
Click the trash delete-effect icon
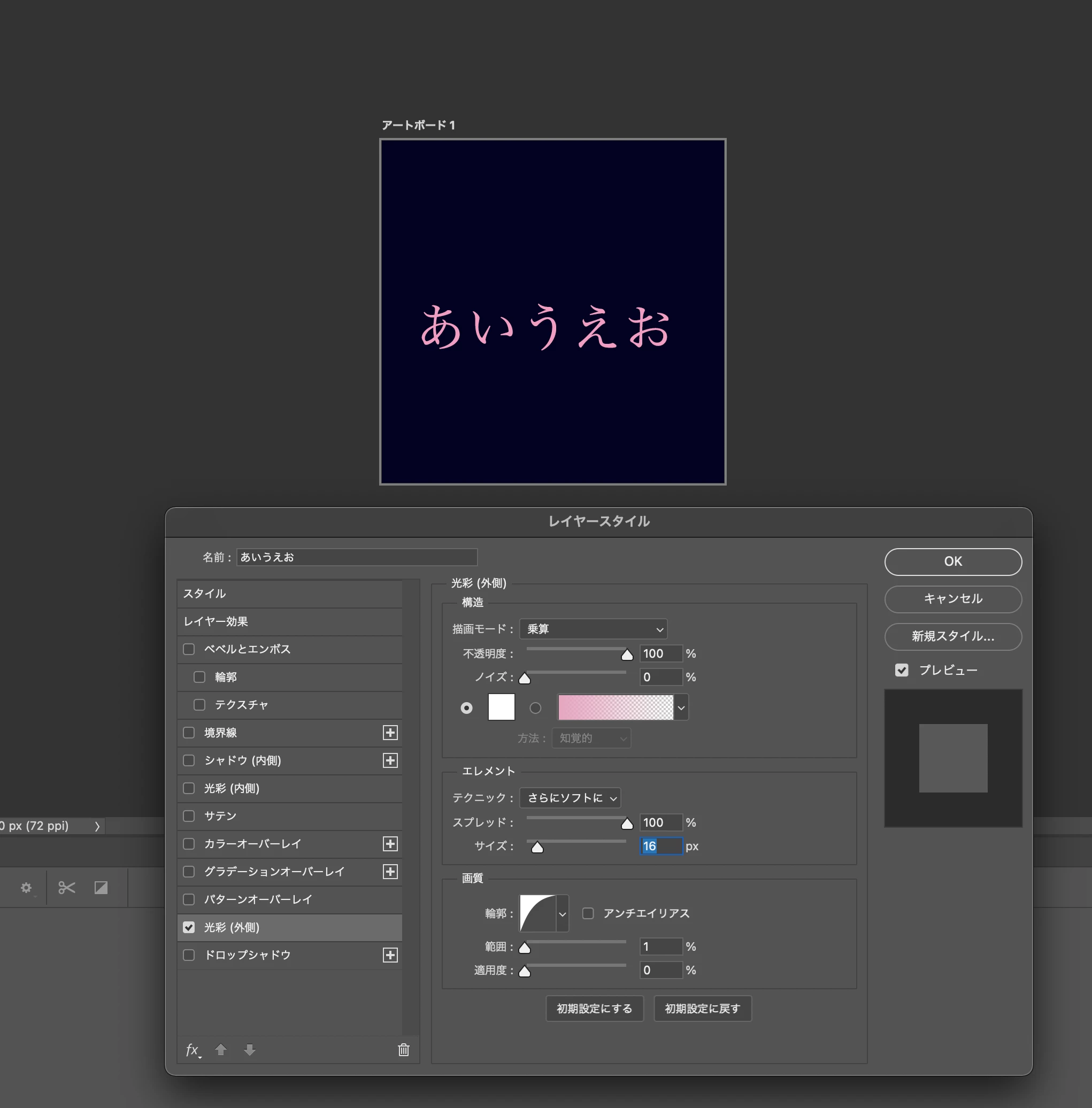(404, 1050)
